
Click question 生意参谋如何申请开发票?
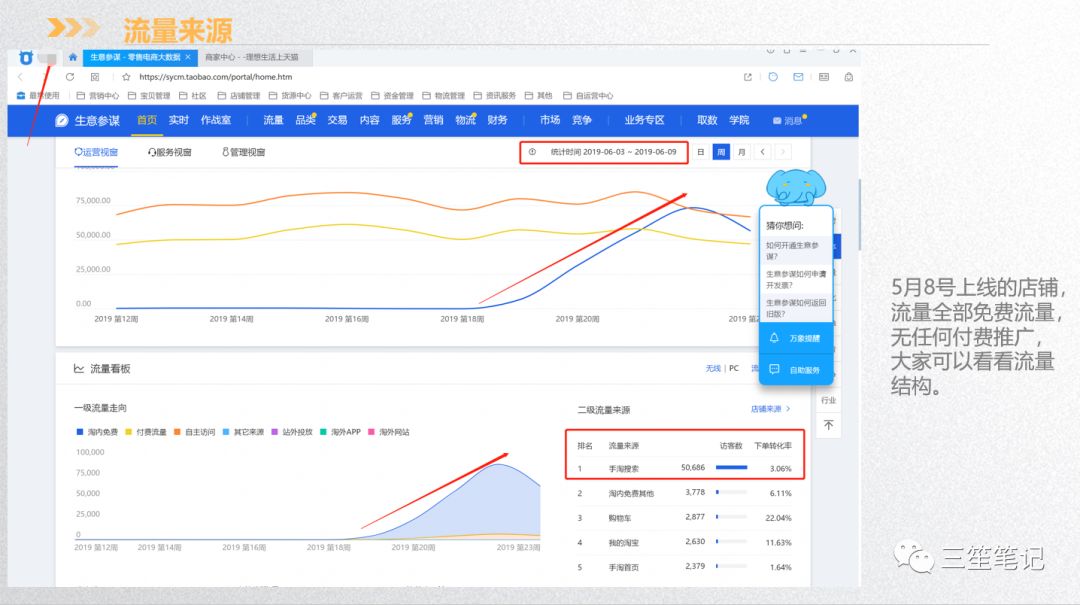click(796, 279)
